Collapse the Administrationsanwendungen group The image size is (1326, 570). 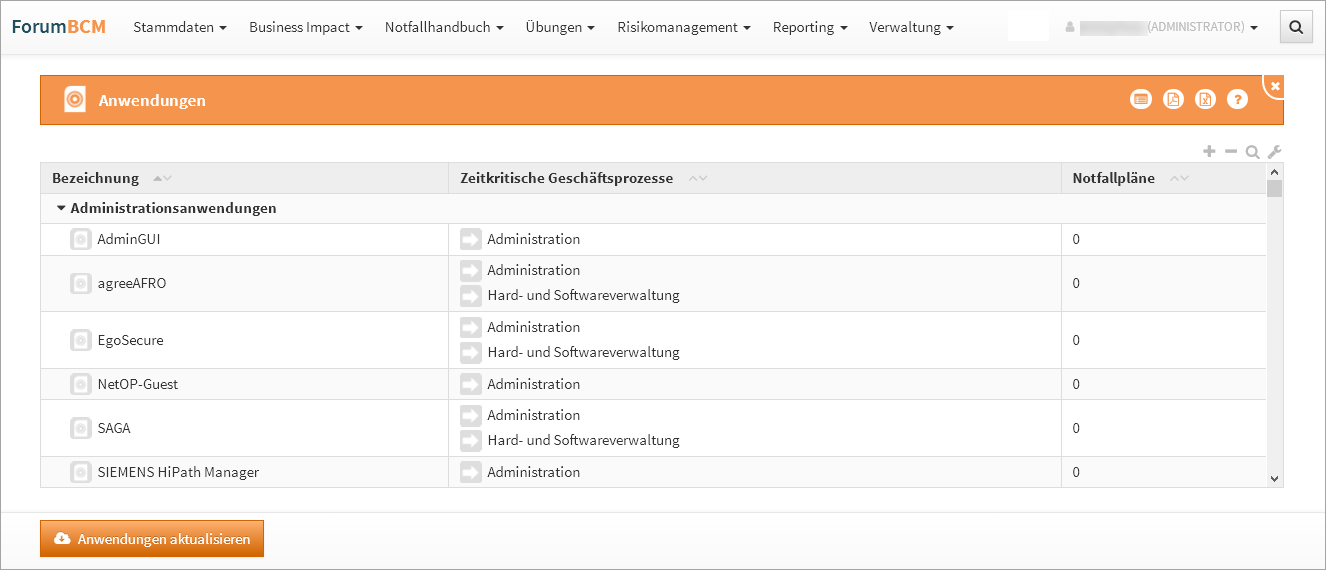61,209
